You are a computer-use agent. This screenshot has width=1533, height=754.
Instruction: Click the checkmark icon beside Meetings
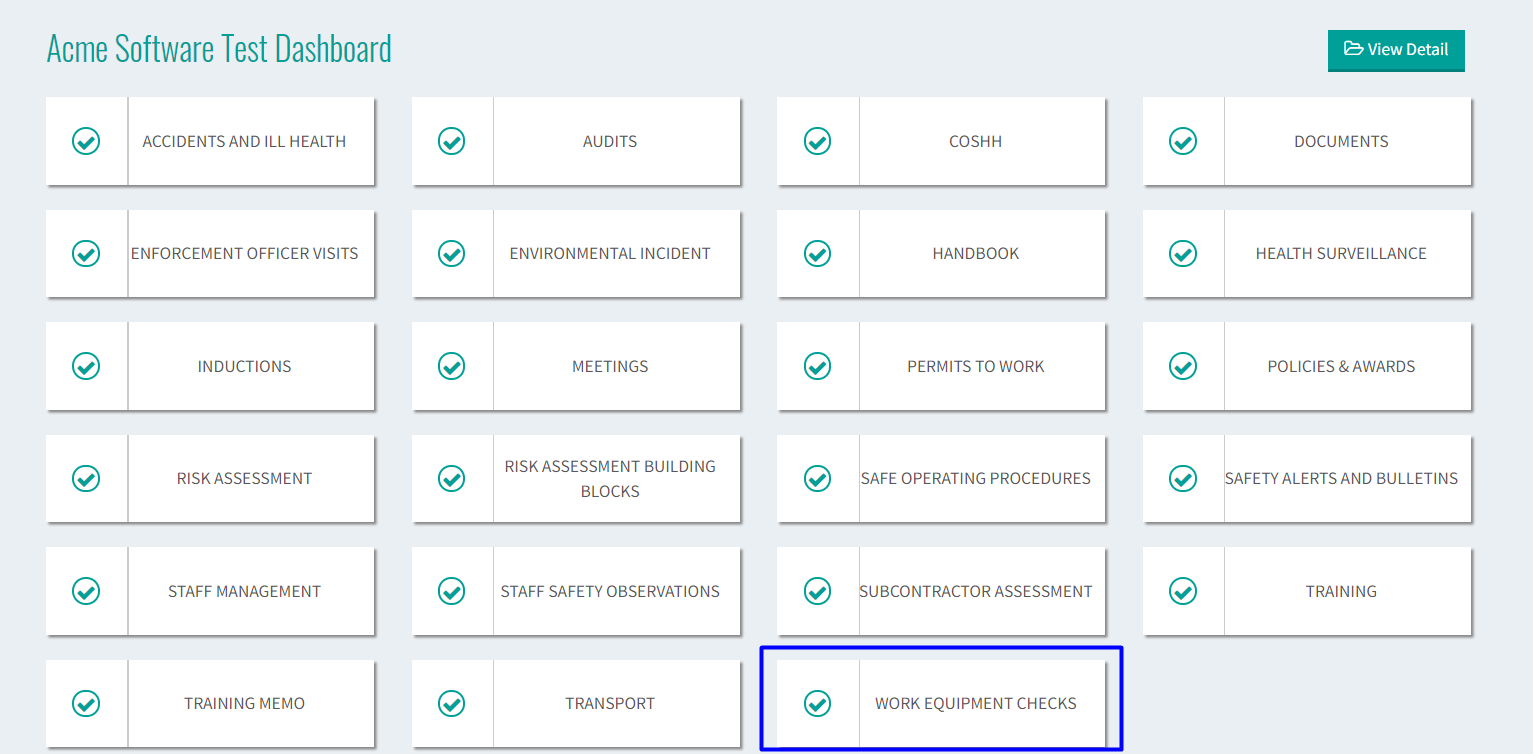pyautogui.click(x=452, y=367)
